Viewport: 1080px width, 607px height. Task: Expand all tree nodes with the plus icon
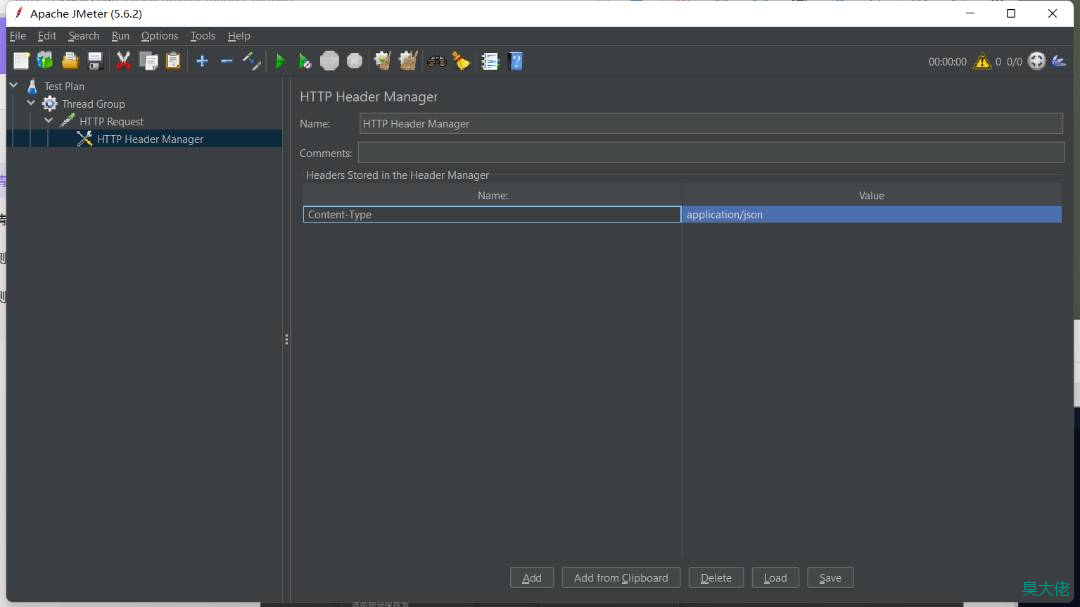tap(202, 61)
